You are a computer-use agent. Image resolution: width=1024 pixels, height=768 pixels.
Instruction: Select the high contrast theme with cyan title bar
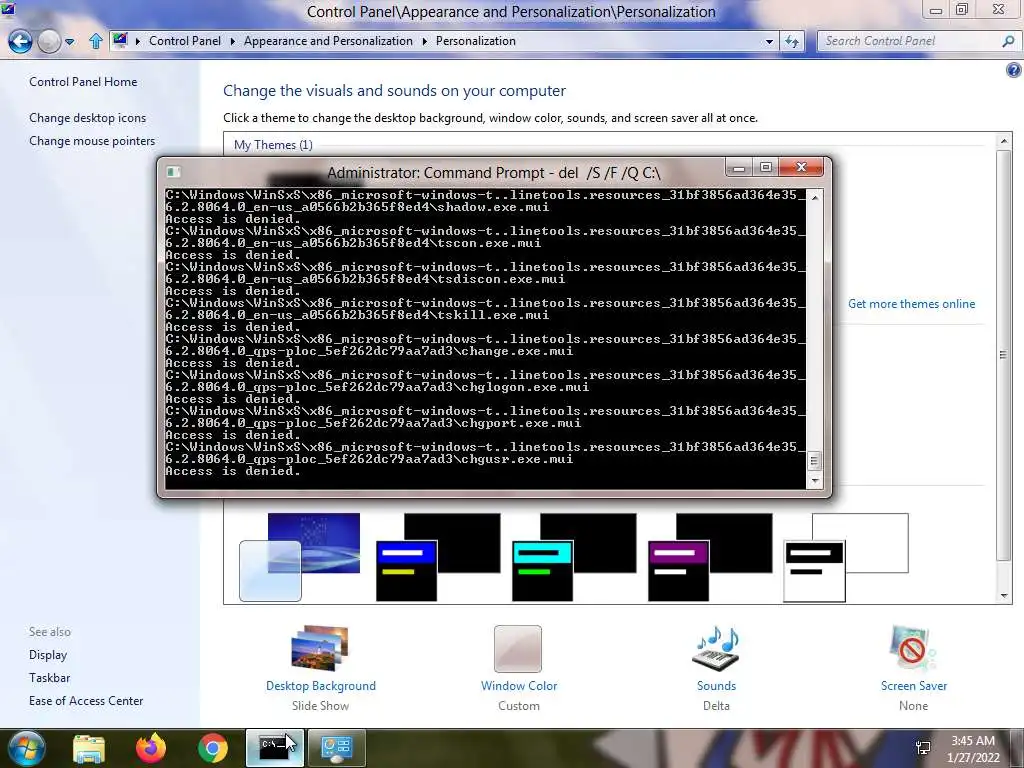pyautogui.click(x=574, y=556)
